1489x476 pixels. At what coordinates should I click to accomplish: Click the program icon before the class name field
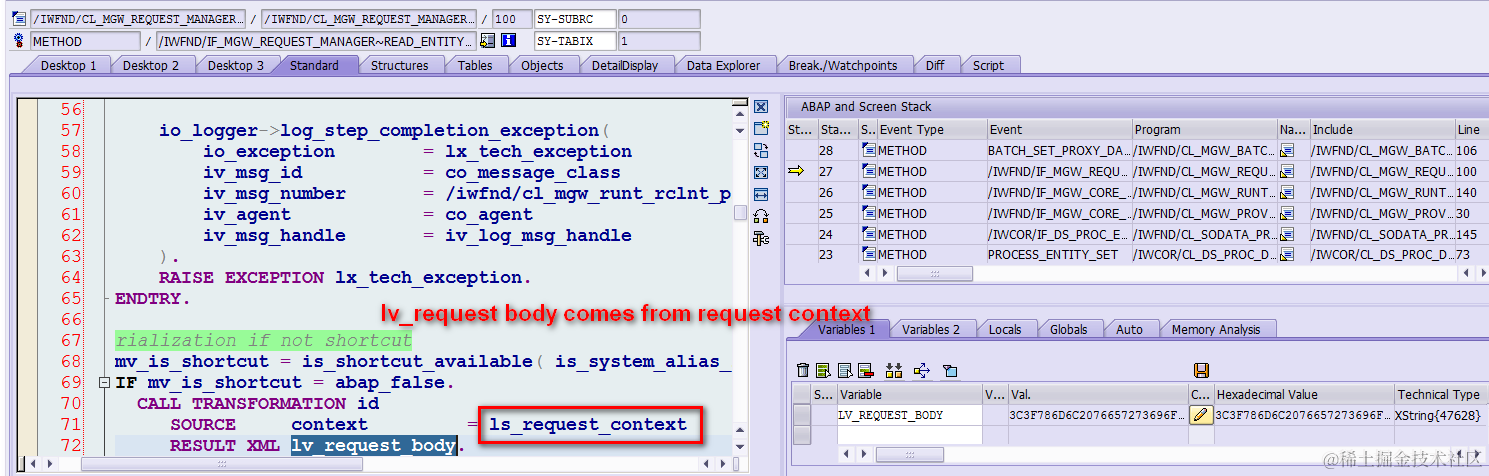click(x=18, y=19)
